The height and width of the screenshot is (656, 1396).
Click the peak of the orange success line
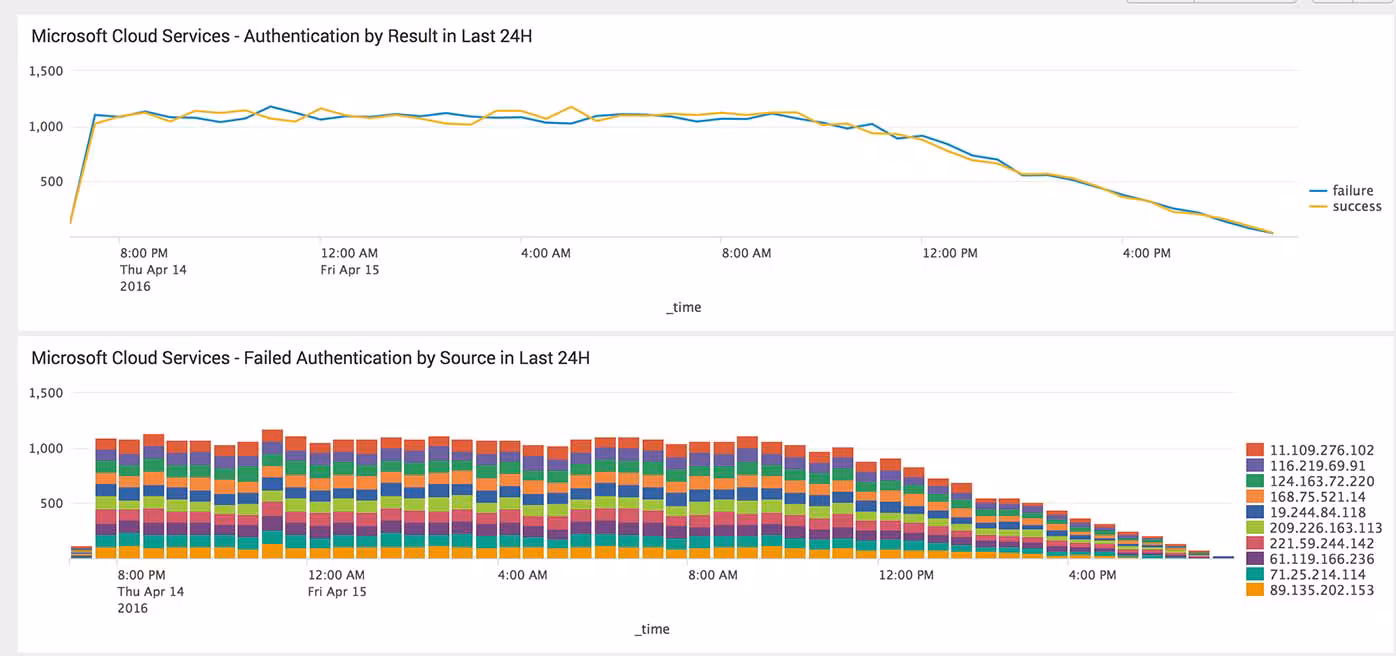569,103
